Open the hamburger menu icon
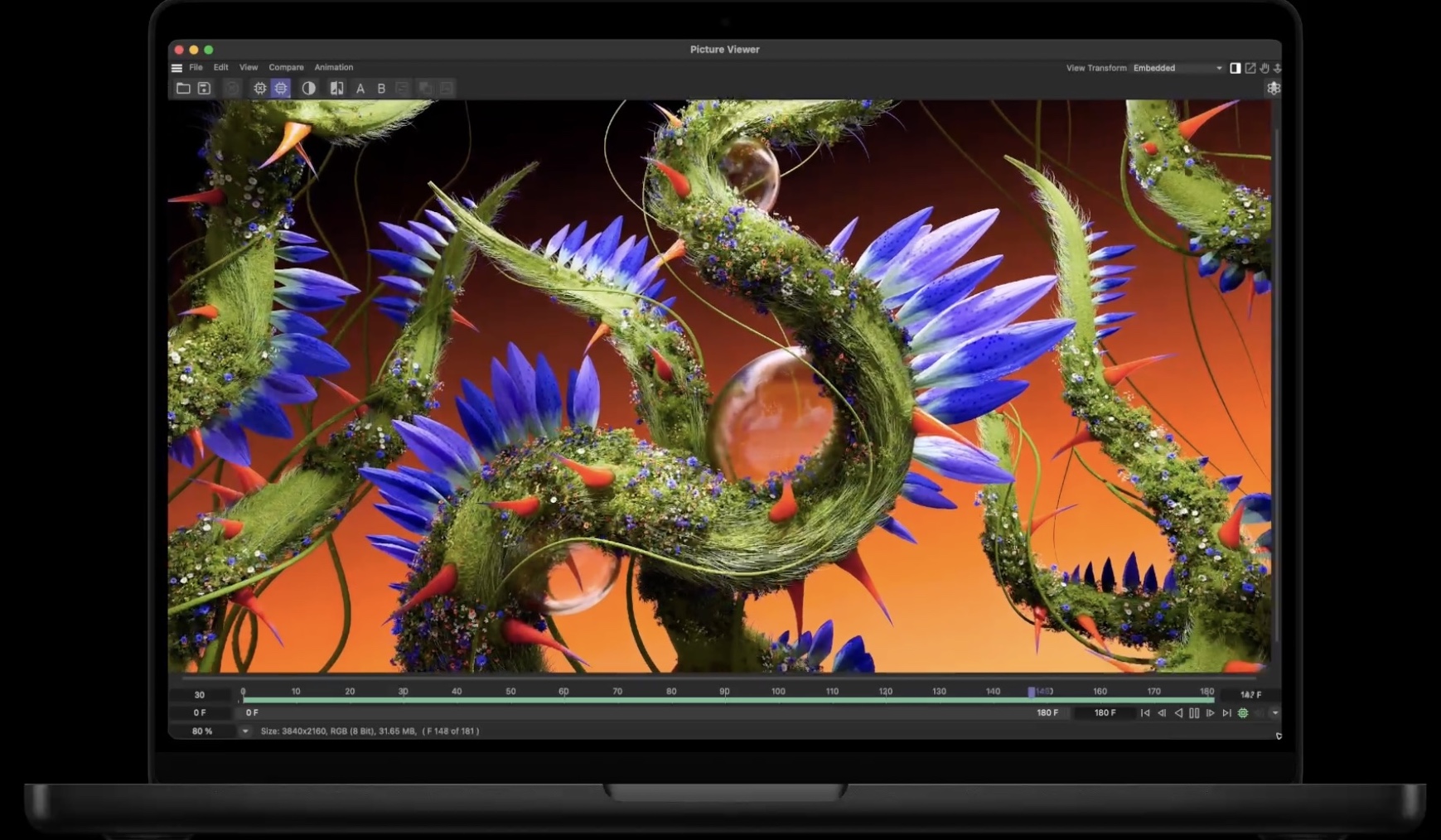1441x840 pixels. tap(176, 68)
